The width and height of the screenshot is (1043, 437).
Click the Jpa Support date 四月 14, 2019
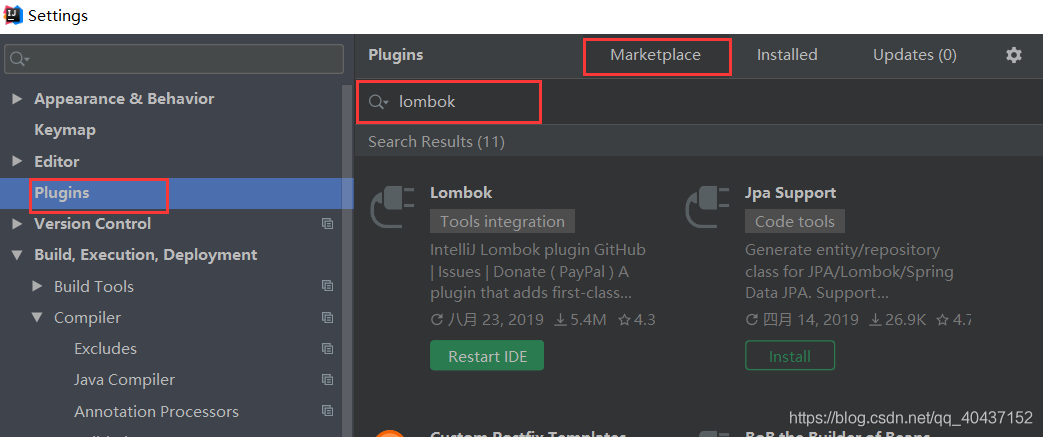802,320
